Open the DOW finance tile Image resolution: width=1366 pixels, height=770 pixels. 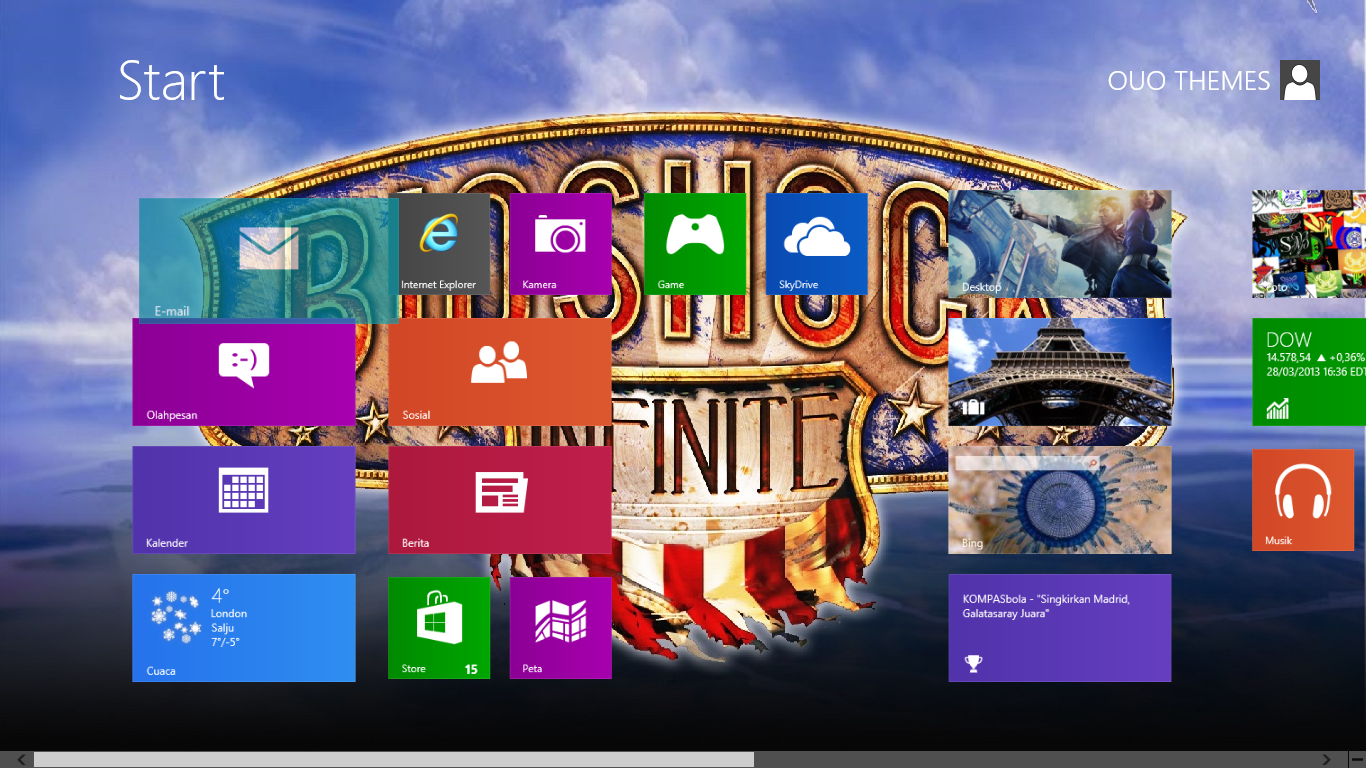point(1309,372)
